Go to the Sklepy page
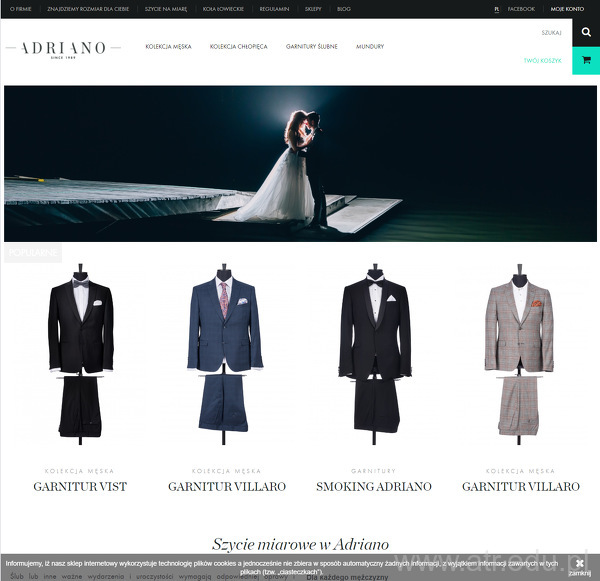Image resolution: width=600 pixels, height=581 pixels. click(x=313, y=9)
